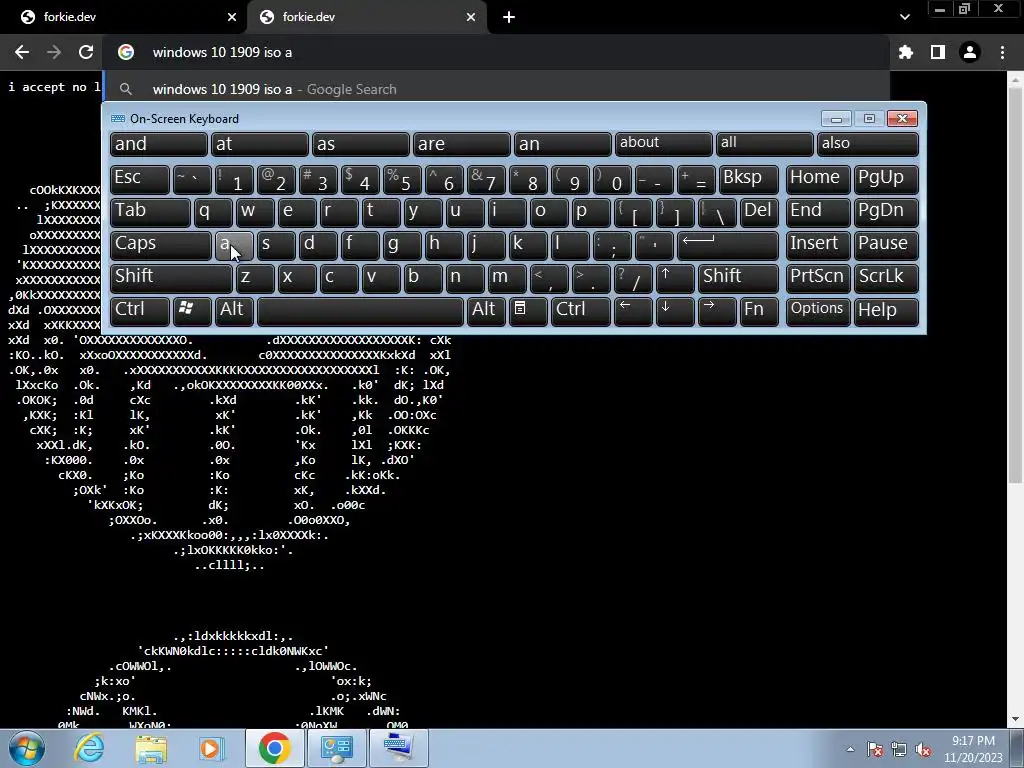The height and width of the screenshot is (768, 1024).
Task: Toggle the right Alt key
Action: [486, 311]
